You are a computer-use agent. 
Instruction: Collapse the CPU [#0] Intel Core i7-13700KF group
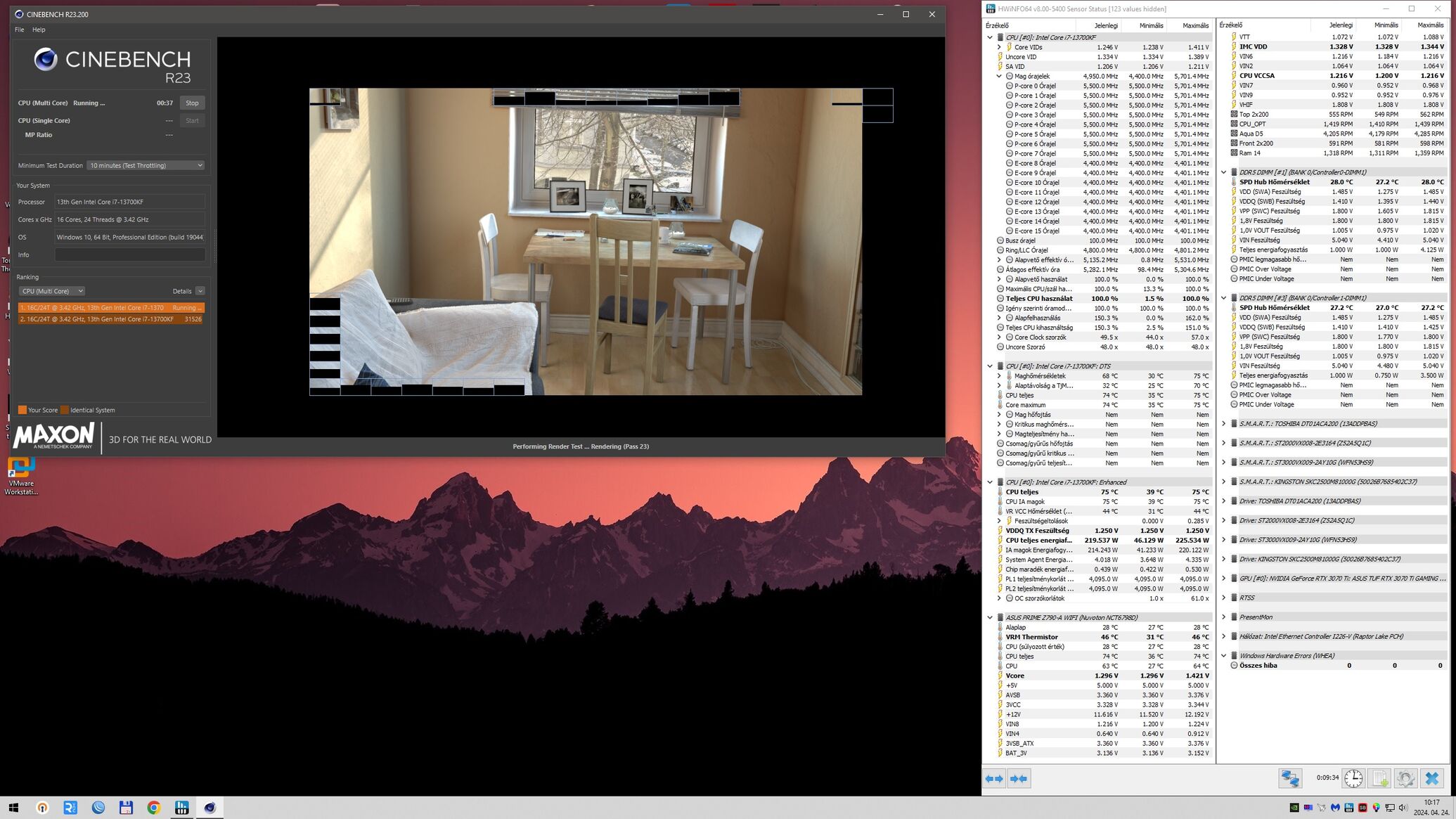pos(990,37)
